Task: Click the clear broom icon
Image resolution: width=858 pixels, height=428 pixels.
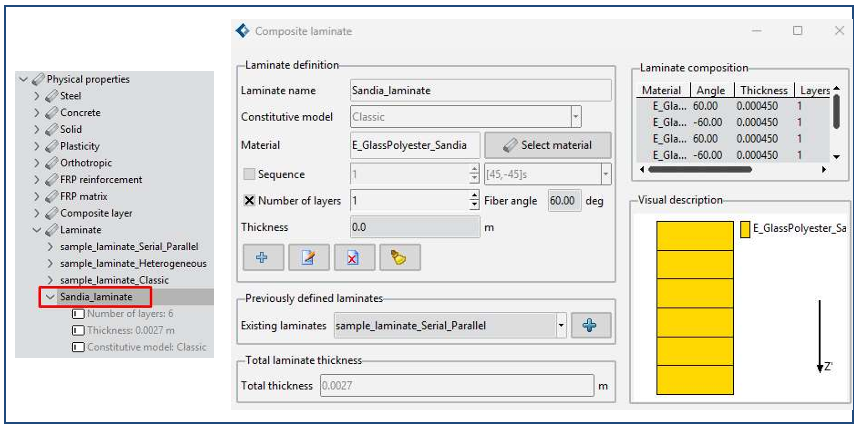Action: click(399, 257)
